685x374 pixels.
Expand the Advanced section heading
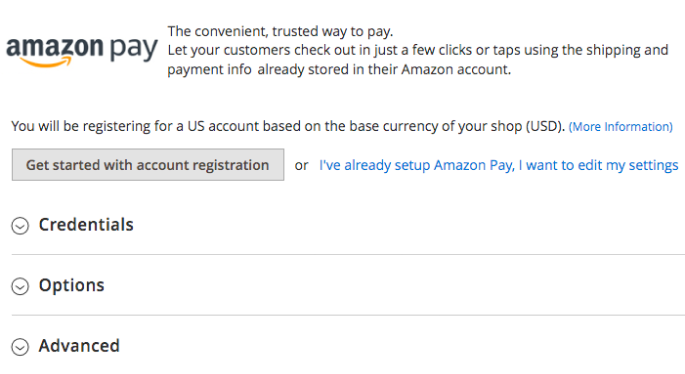[x=79, y=346]
